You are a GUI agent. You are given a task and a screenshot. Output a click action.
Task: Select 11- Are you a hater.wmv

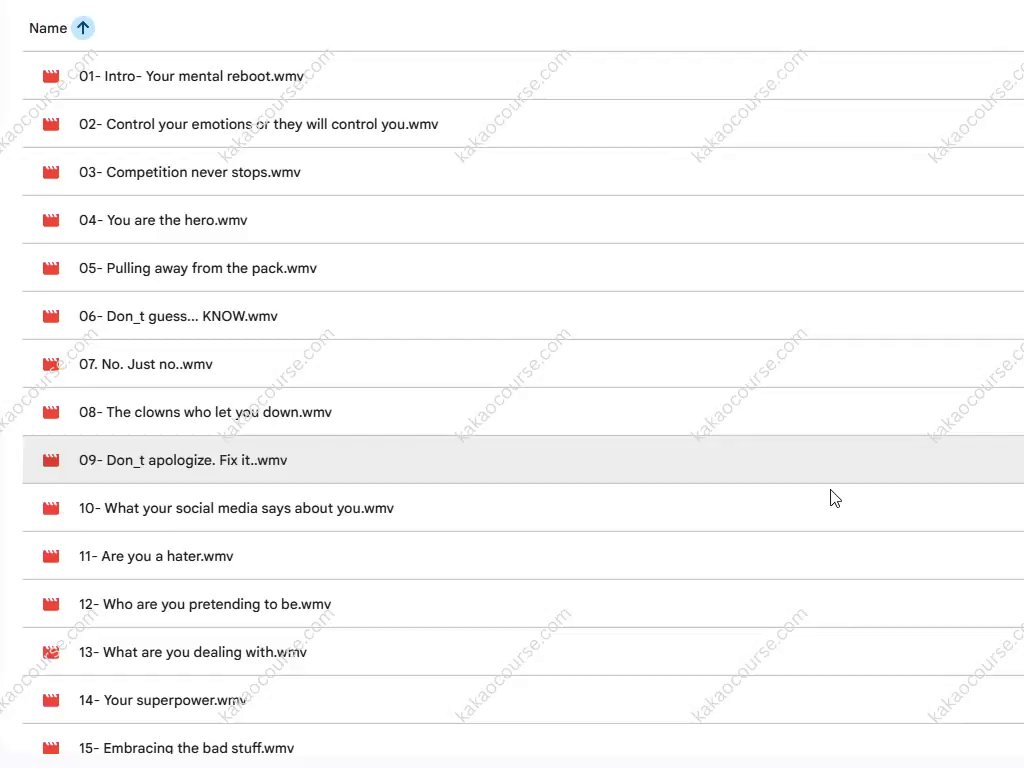tap(156, 556)
